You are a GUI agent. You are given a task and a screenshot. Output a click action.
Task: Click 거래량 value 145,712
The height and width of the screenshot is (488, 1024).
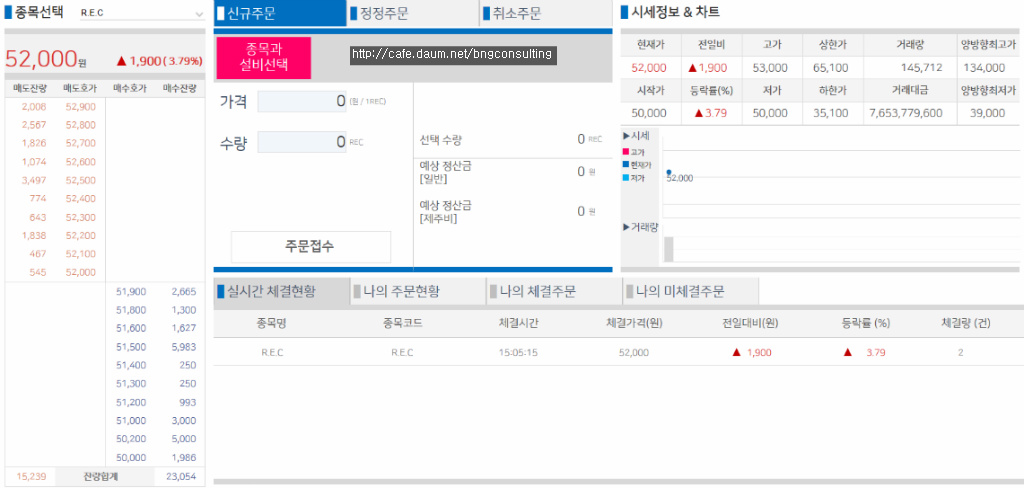(x=921, y=67)
